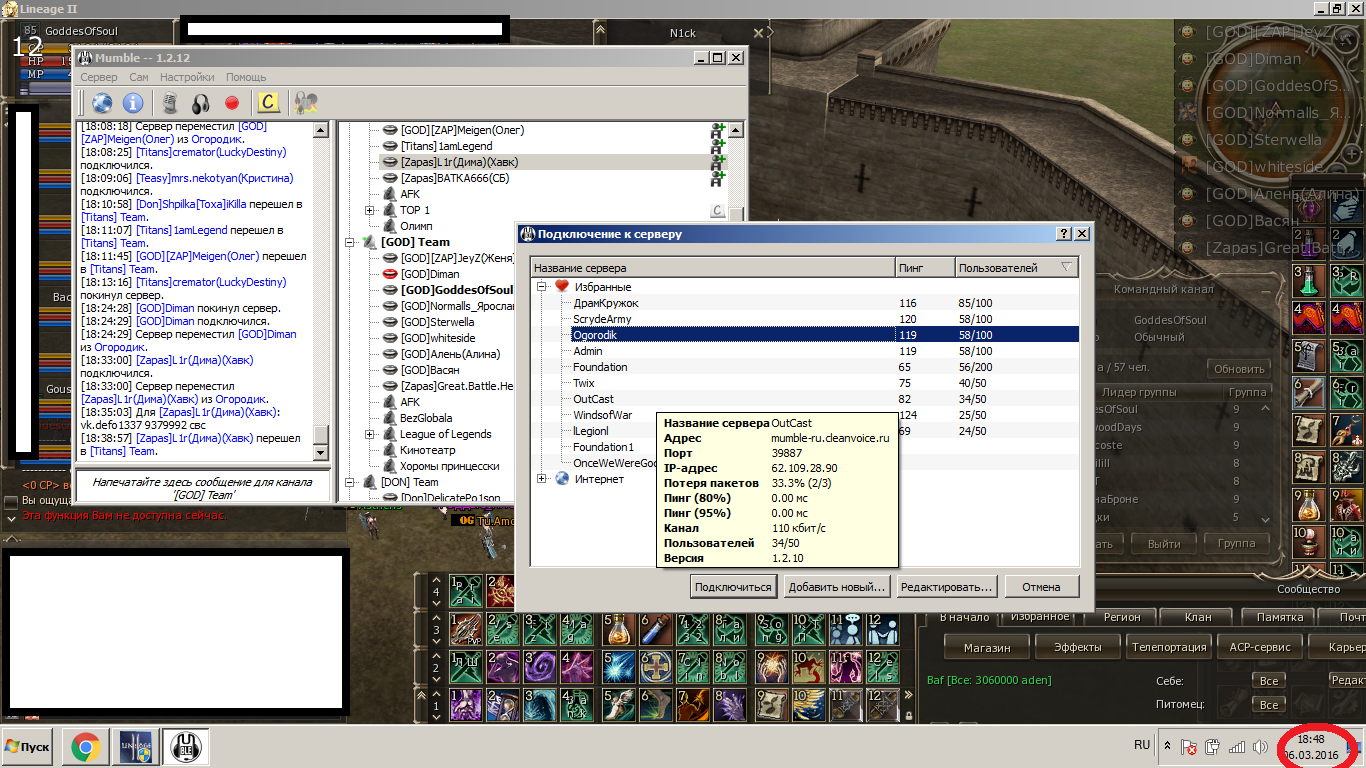Image resolution: width=1366 pixels, height=768 pixels.
Task: Expand the Интернет server list
Action: [542, 479]
